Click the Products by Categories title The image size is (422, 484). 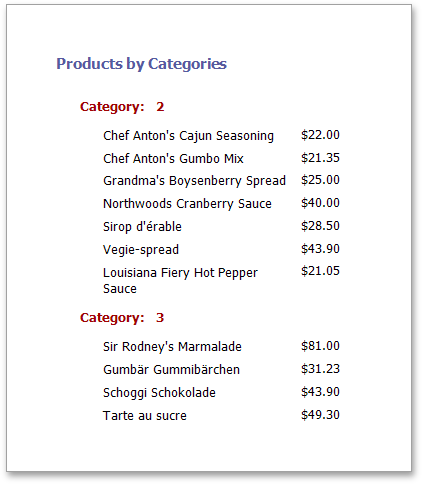[x=141, y=64]
